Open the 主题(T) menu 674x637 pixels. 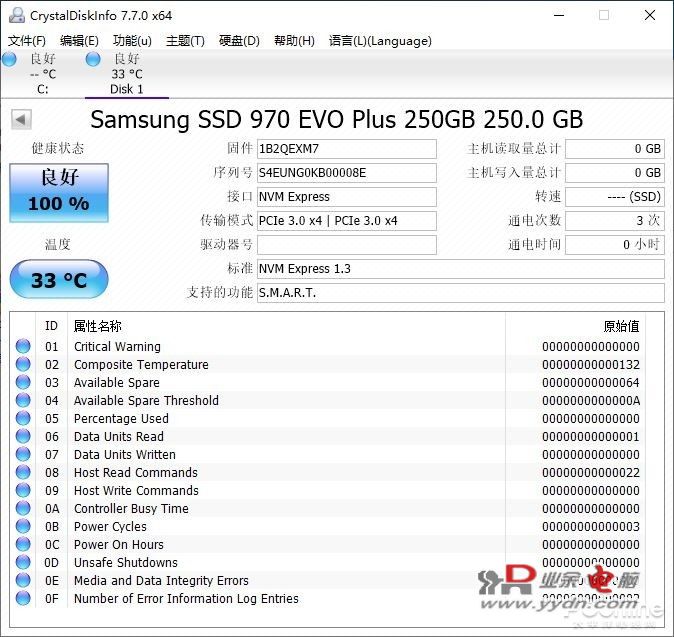(x=185, y=41)
